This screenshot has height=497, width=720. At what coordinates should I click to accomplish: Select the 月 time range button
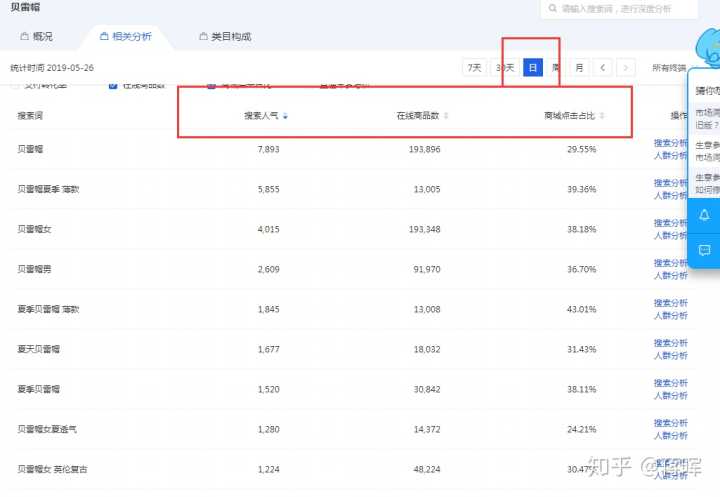(579, 67)
